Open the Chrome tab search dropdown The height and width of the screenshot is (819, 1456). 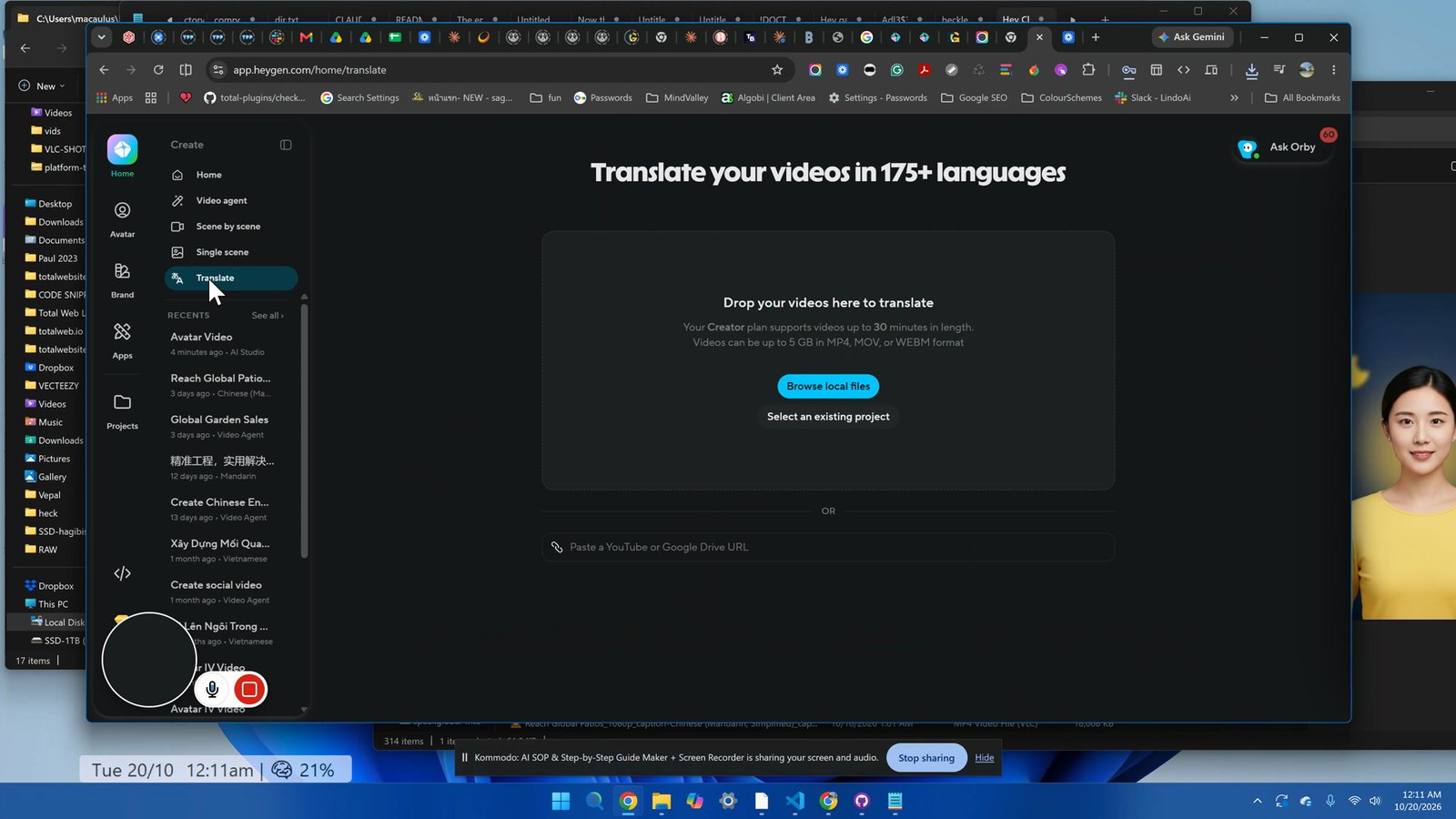click(101, 37)
